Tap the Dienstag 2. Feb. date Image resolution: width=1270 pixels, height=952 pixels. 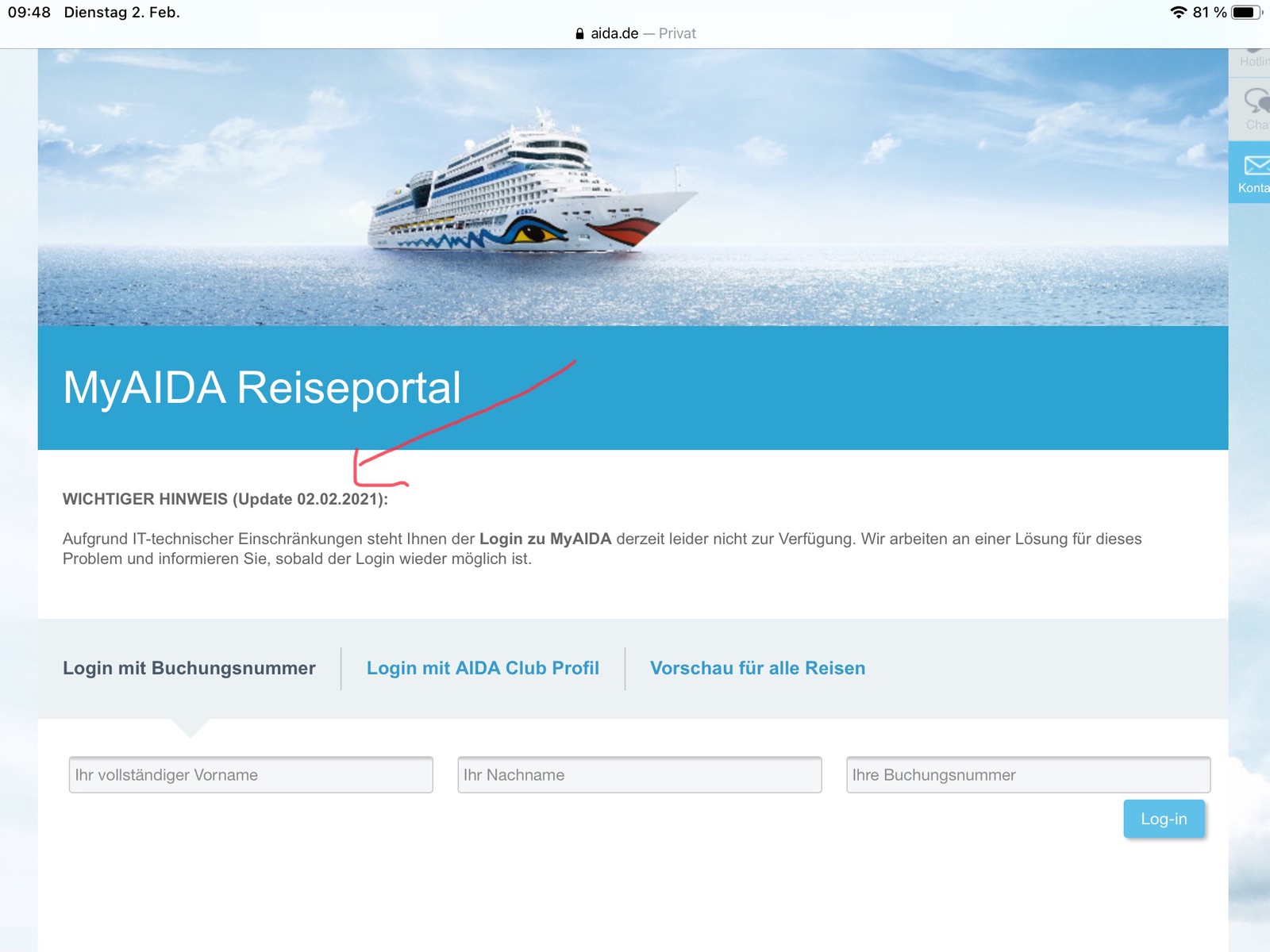[122, 13]
